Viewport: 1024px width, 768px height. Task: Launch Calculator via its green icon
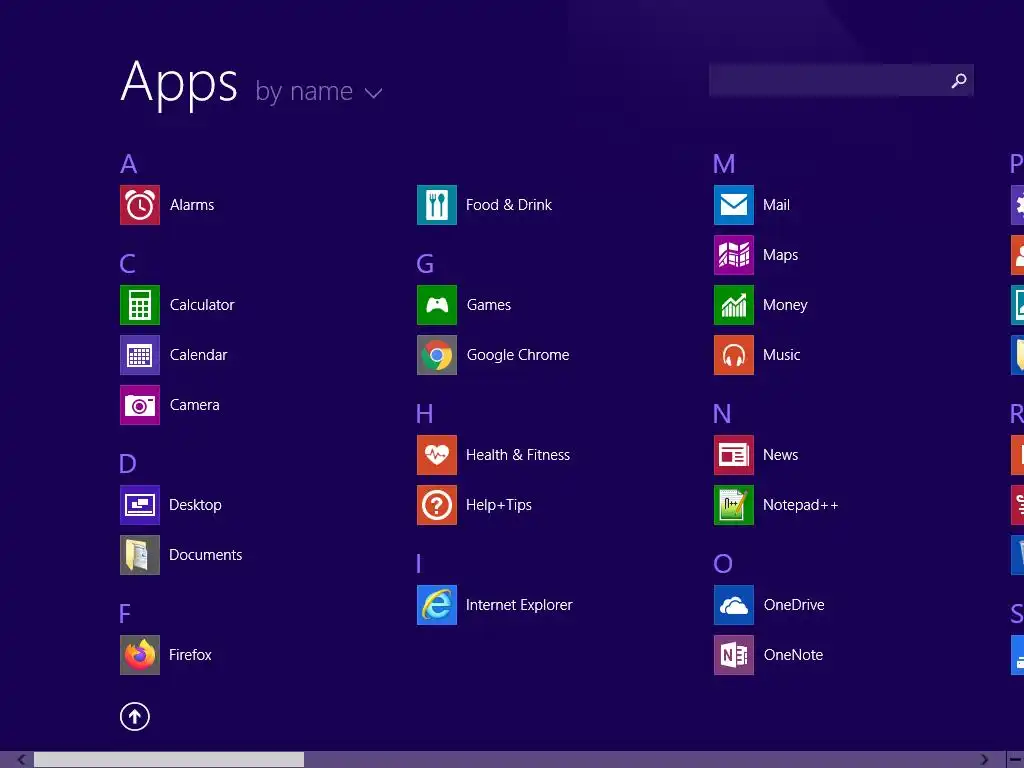[140, 305]
